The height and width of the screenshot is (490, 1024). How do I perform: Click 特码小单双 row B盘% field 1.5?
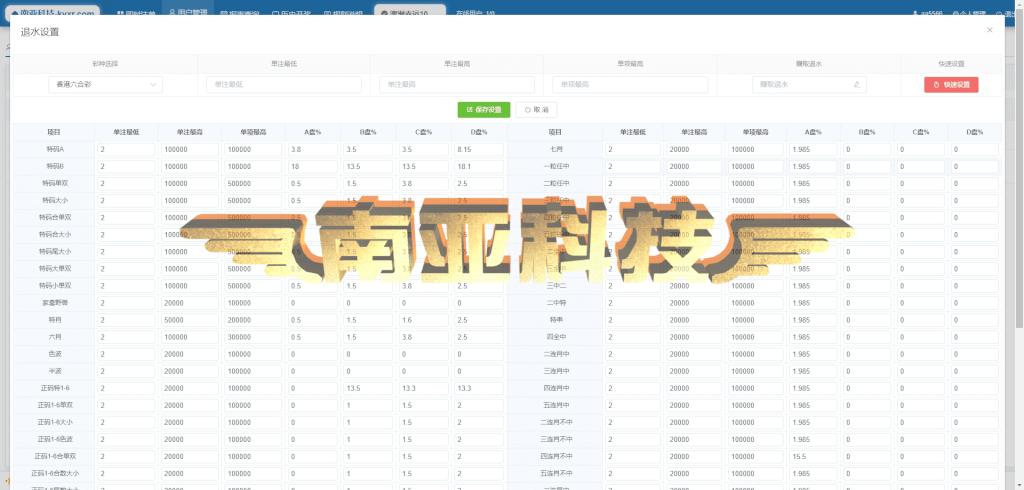pos(368,286)
